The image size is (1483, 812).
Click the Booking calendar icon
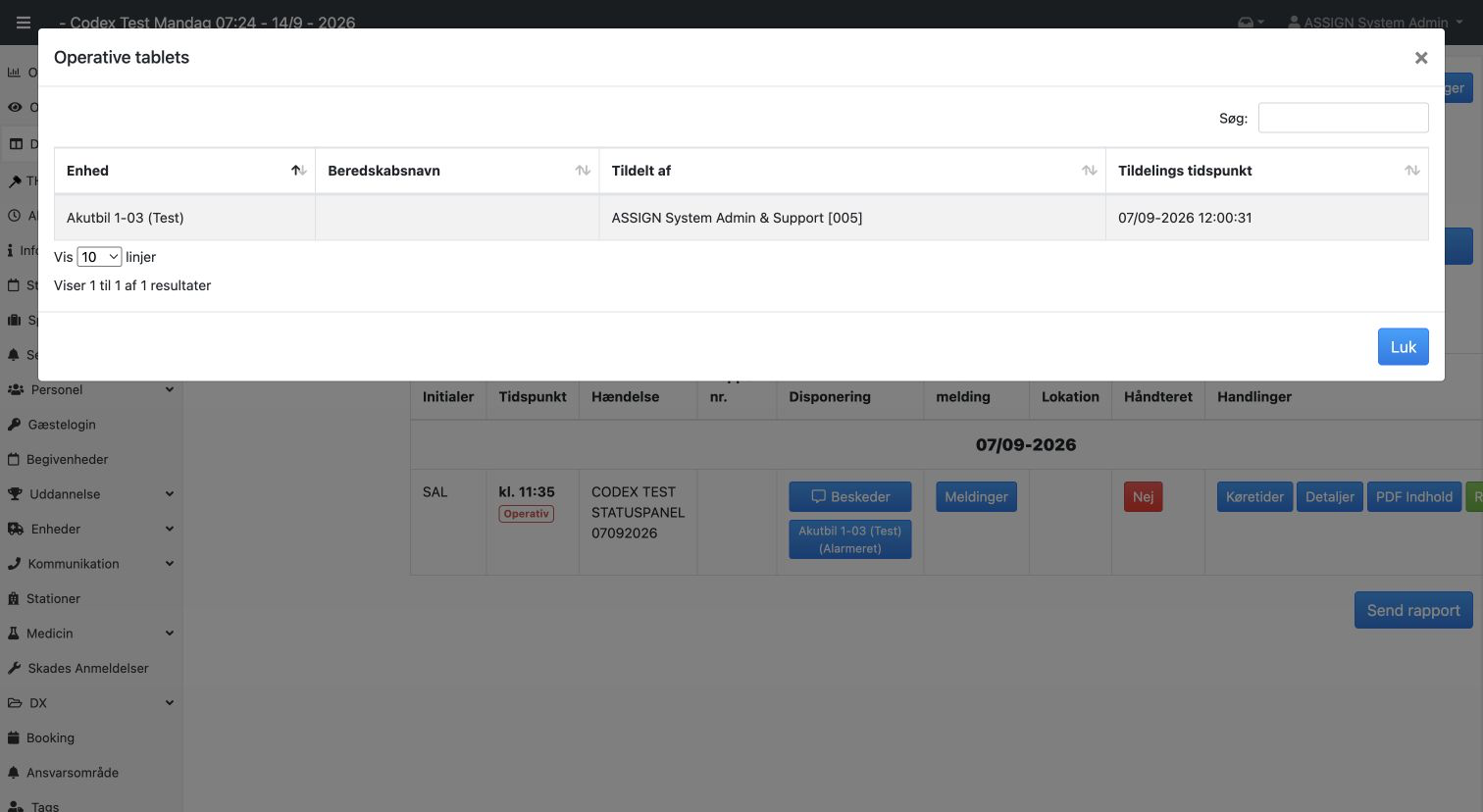click(x=14, y=737)
